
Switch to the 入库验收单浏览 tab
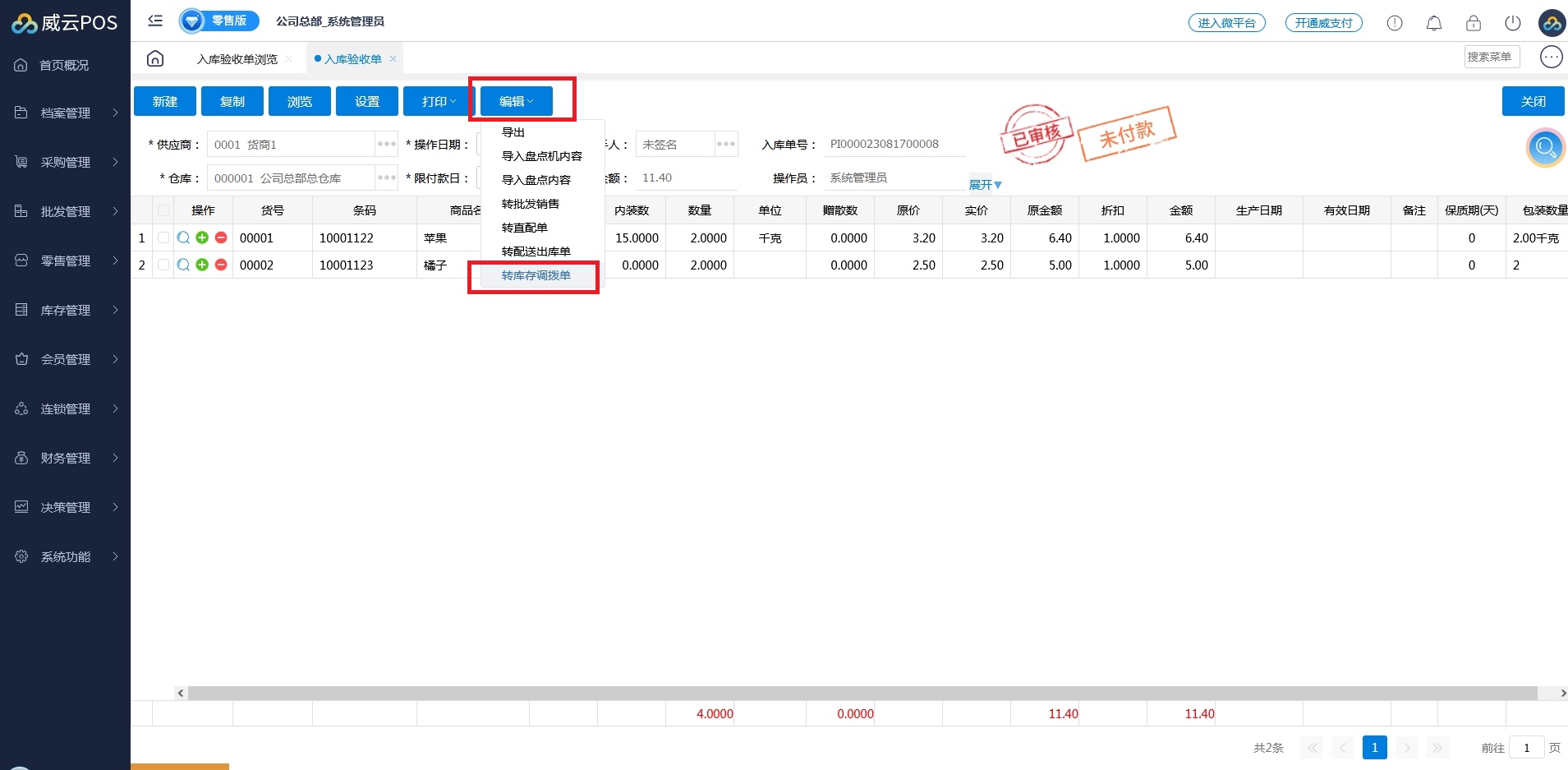[x=237, y=59]
